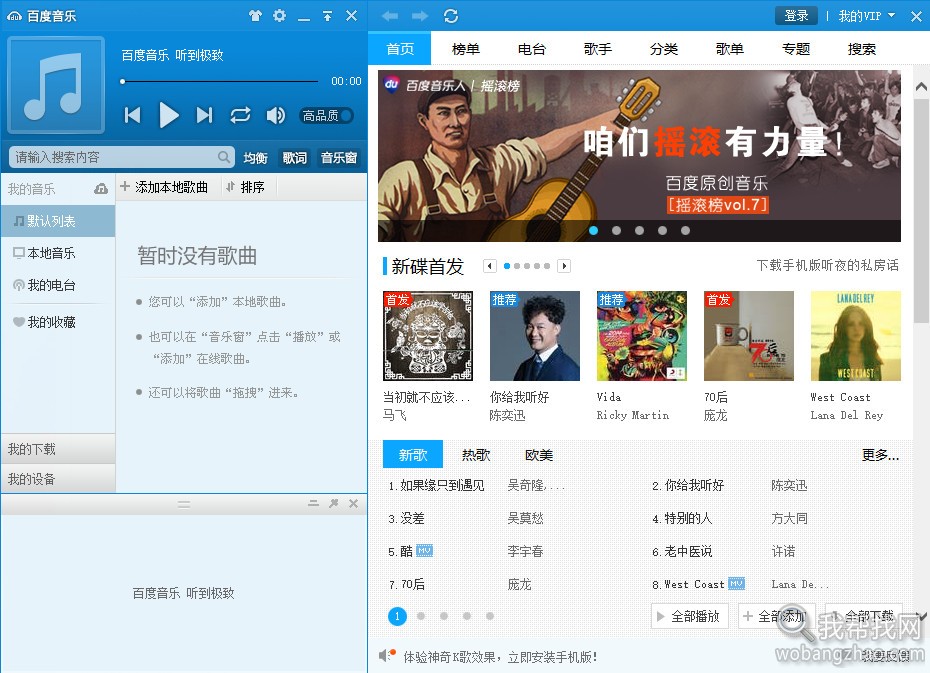Screen dimensions: 930x673
Task: Start playback with the play button
Action: click(x=169, y=115)
